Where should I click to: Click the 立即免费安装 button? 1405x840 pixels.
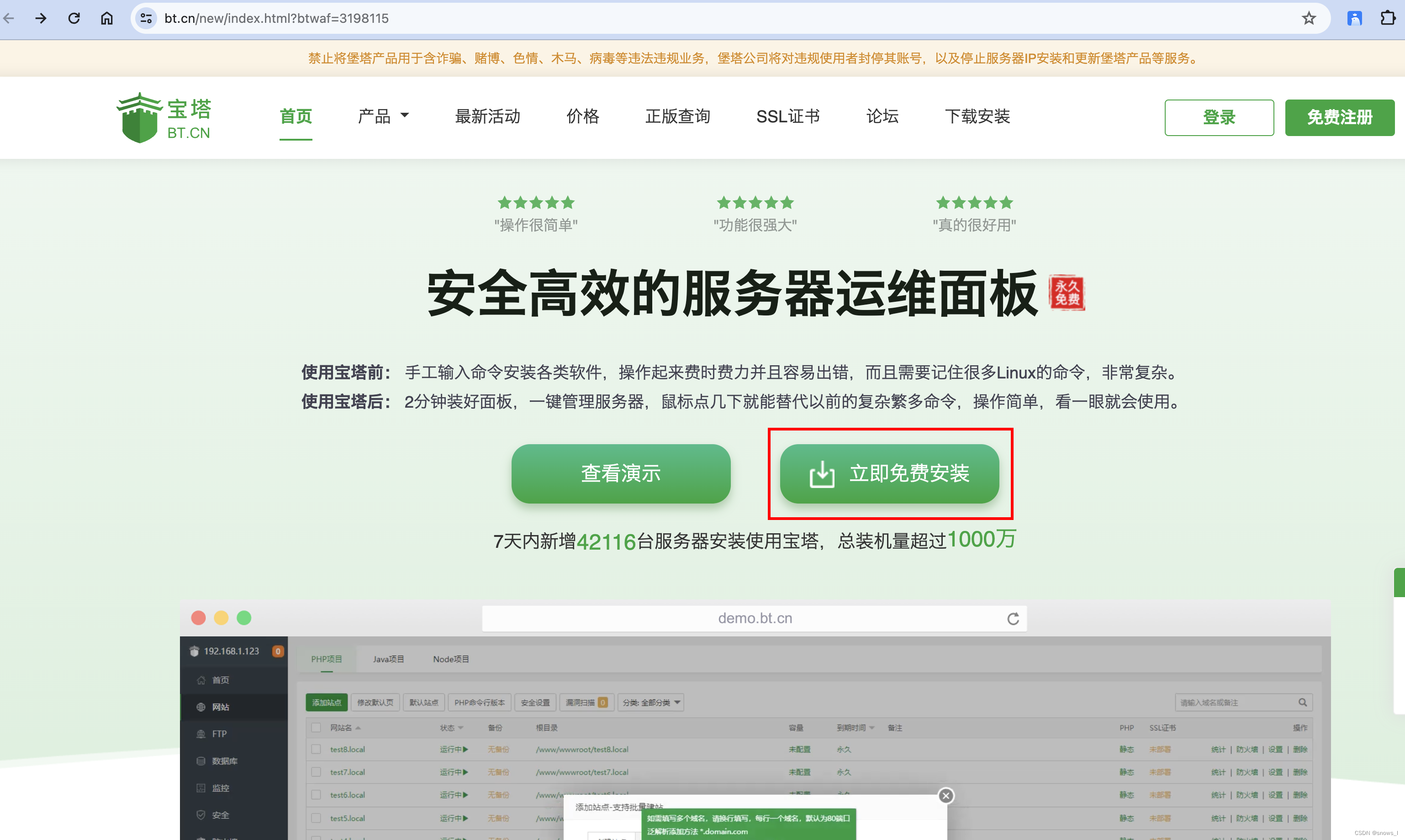[890, 474]
